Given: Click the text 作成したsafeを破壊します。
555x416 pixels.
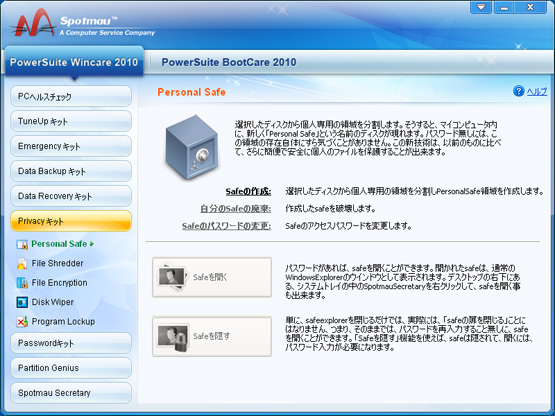Looking at the screenshot, I should tap(331, 209).
